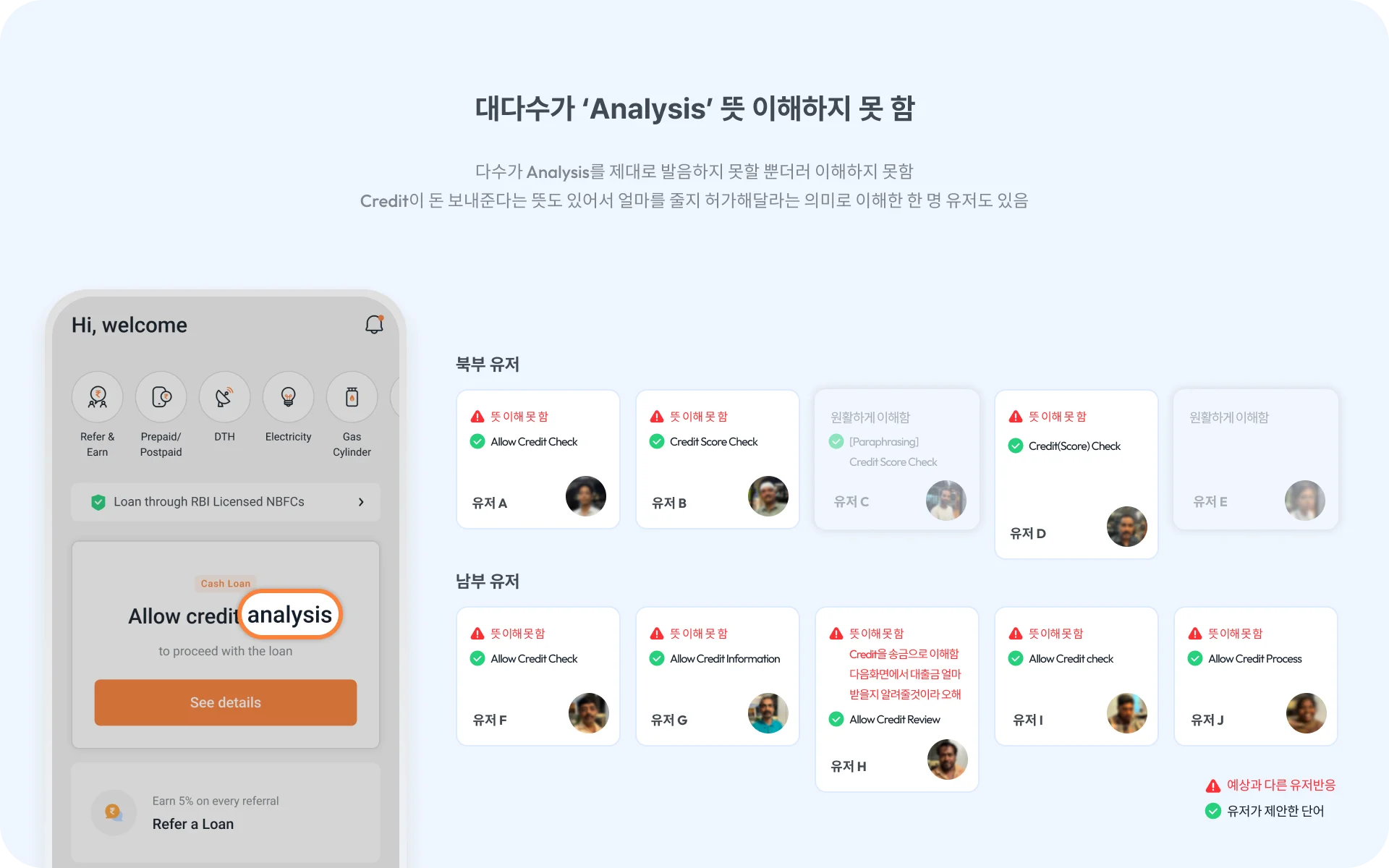Open notifications bell icon
Image resolution: width=1389 pixels, height=868 pixels.
click(x=374, y=324)
